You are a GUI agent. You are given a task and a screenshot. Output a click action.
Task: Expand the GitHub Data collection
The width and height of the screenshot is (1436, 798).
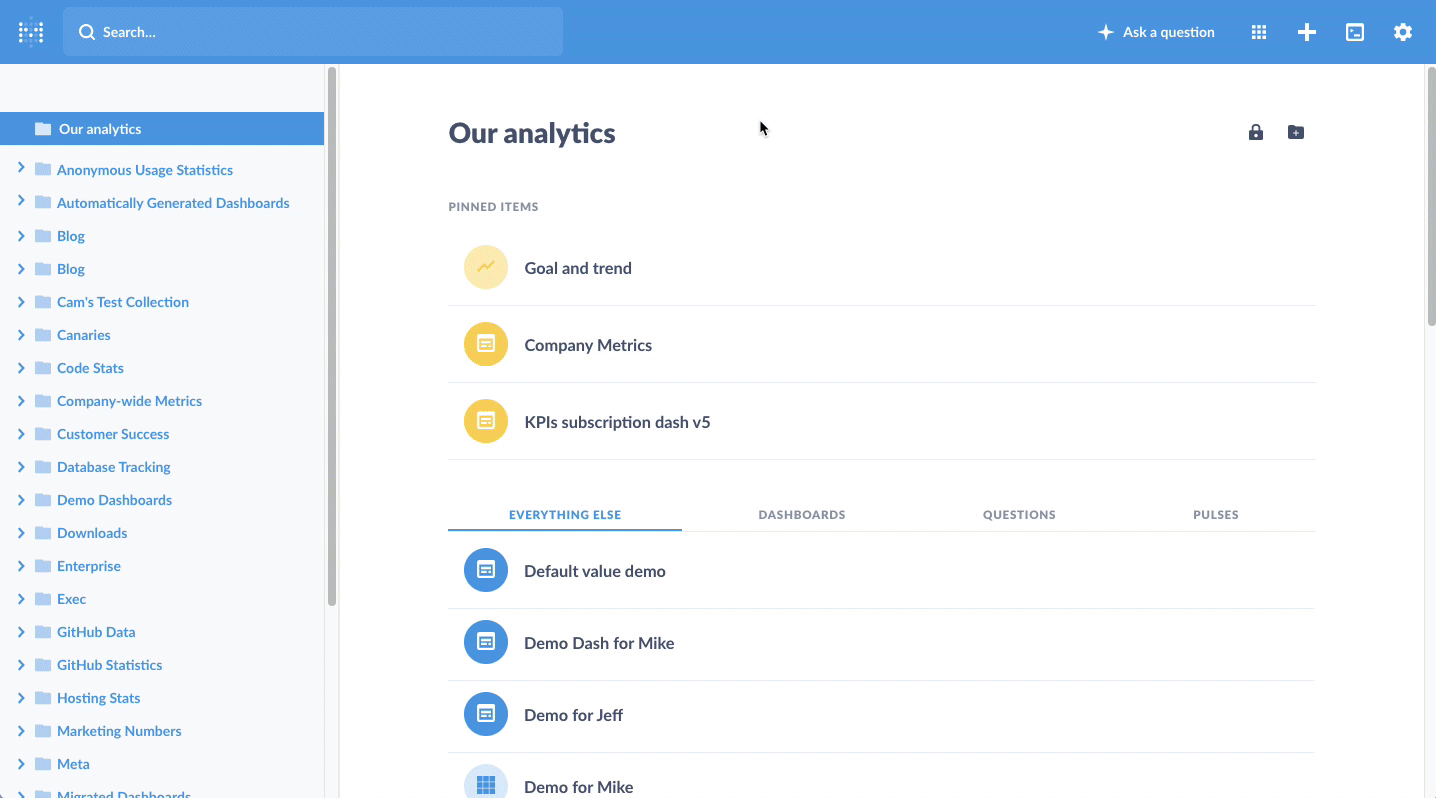click(22, 631)
